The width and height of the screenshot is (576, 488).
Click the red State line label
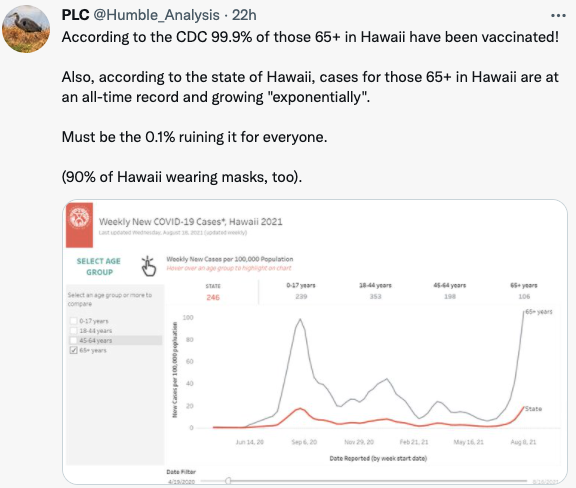point(533,409)
